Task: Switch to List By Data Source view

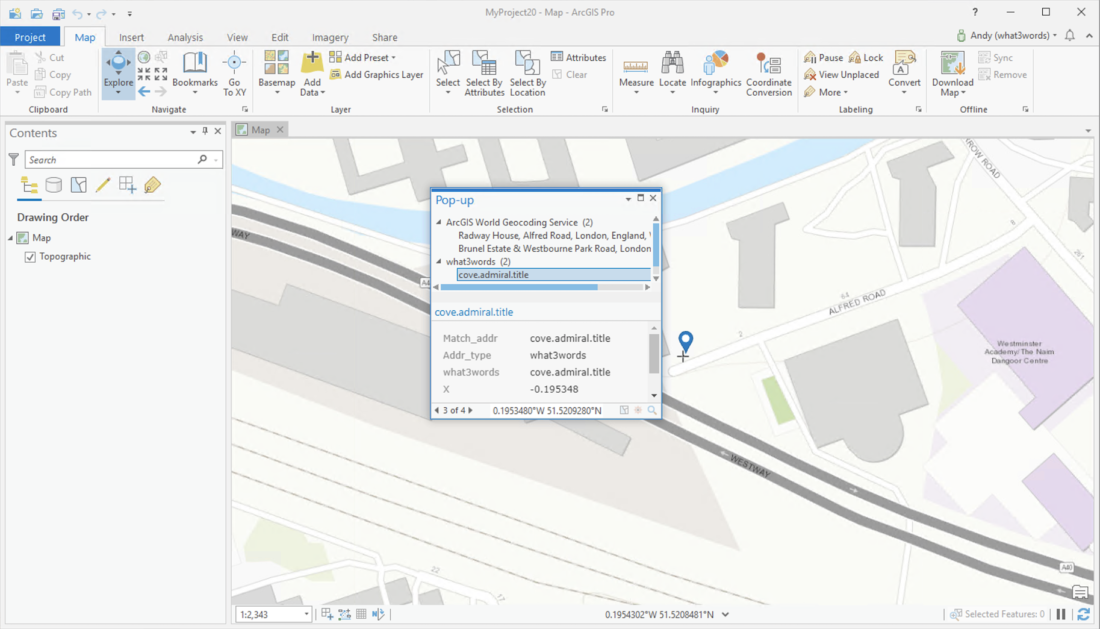Action: 53,185
